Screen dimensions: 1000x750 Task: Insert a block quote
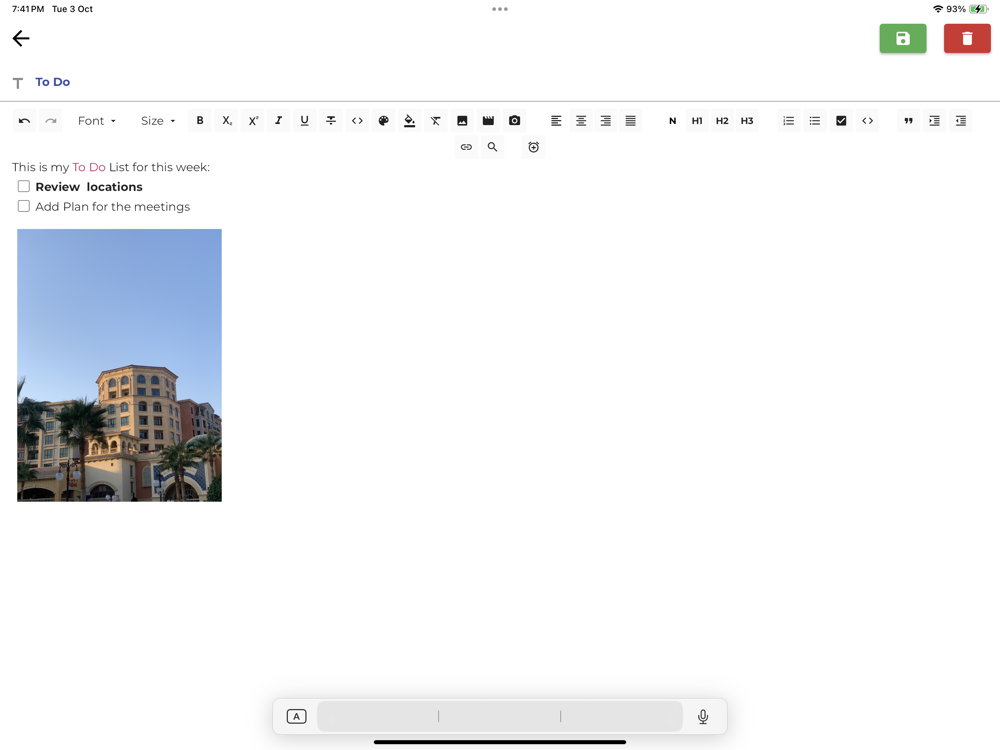pos(908,121)
